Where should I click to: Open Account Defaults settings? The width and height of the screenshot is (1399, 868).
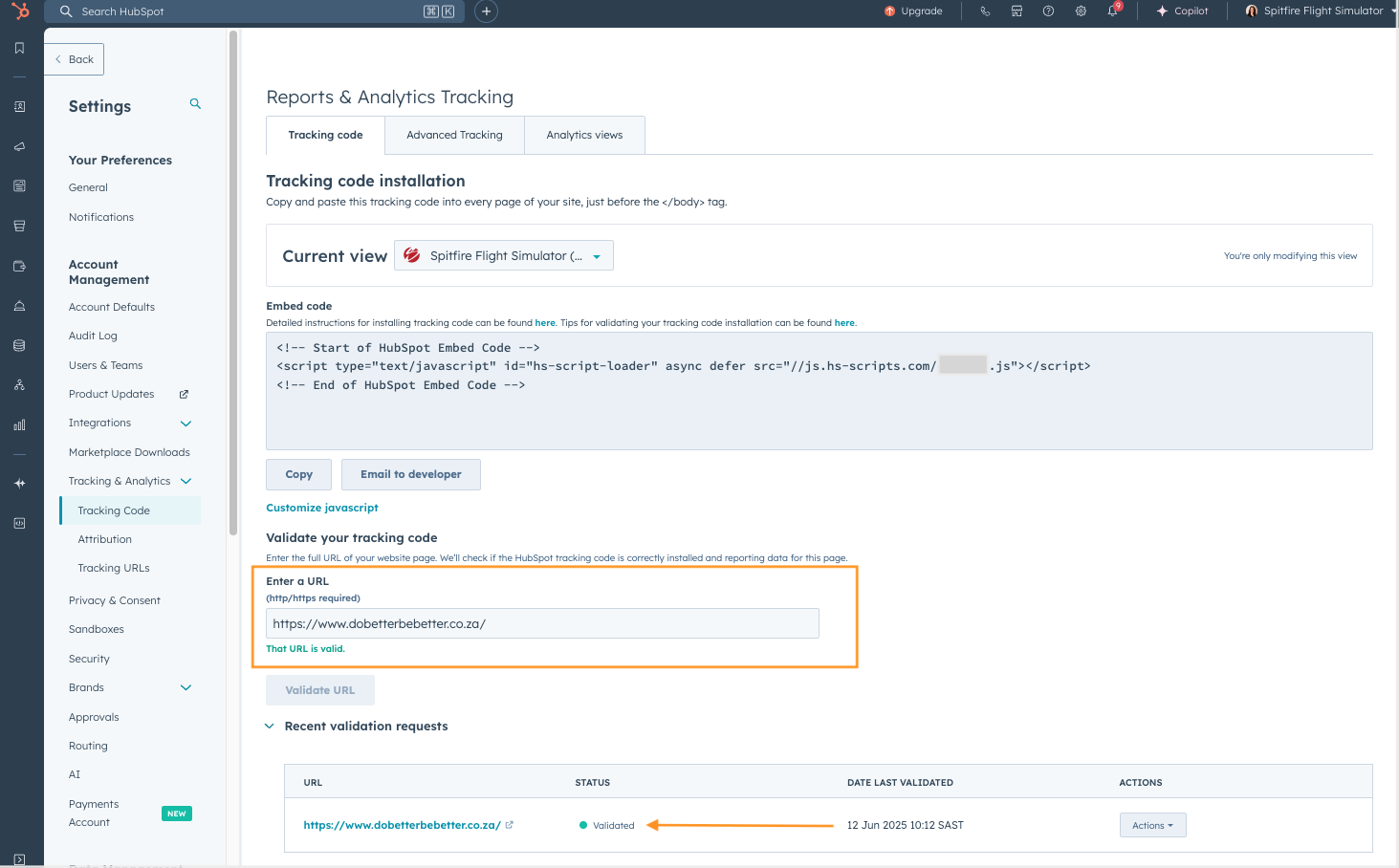(x=112, y=307)
